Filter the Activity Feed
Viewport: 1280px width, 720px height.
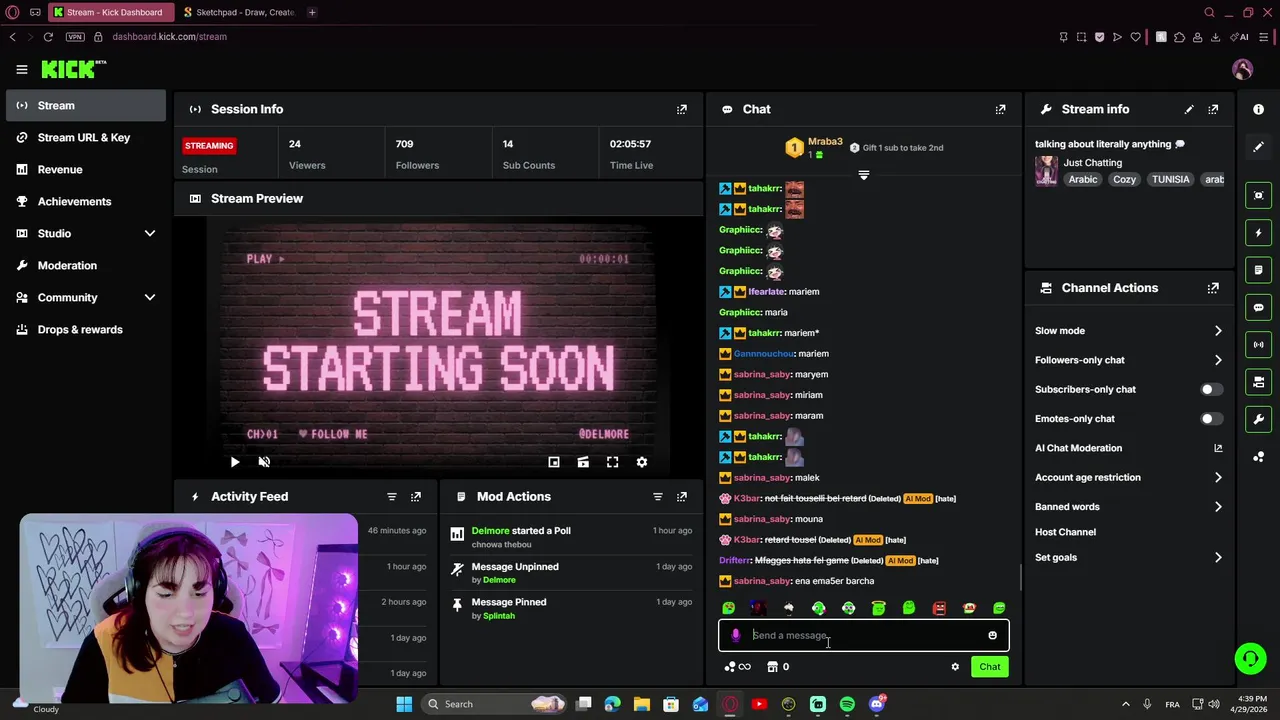click(x=392, y=497)
